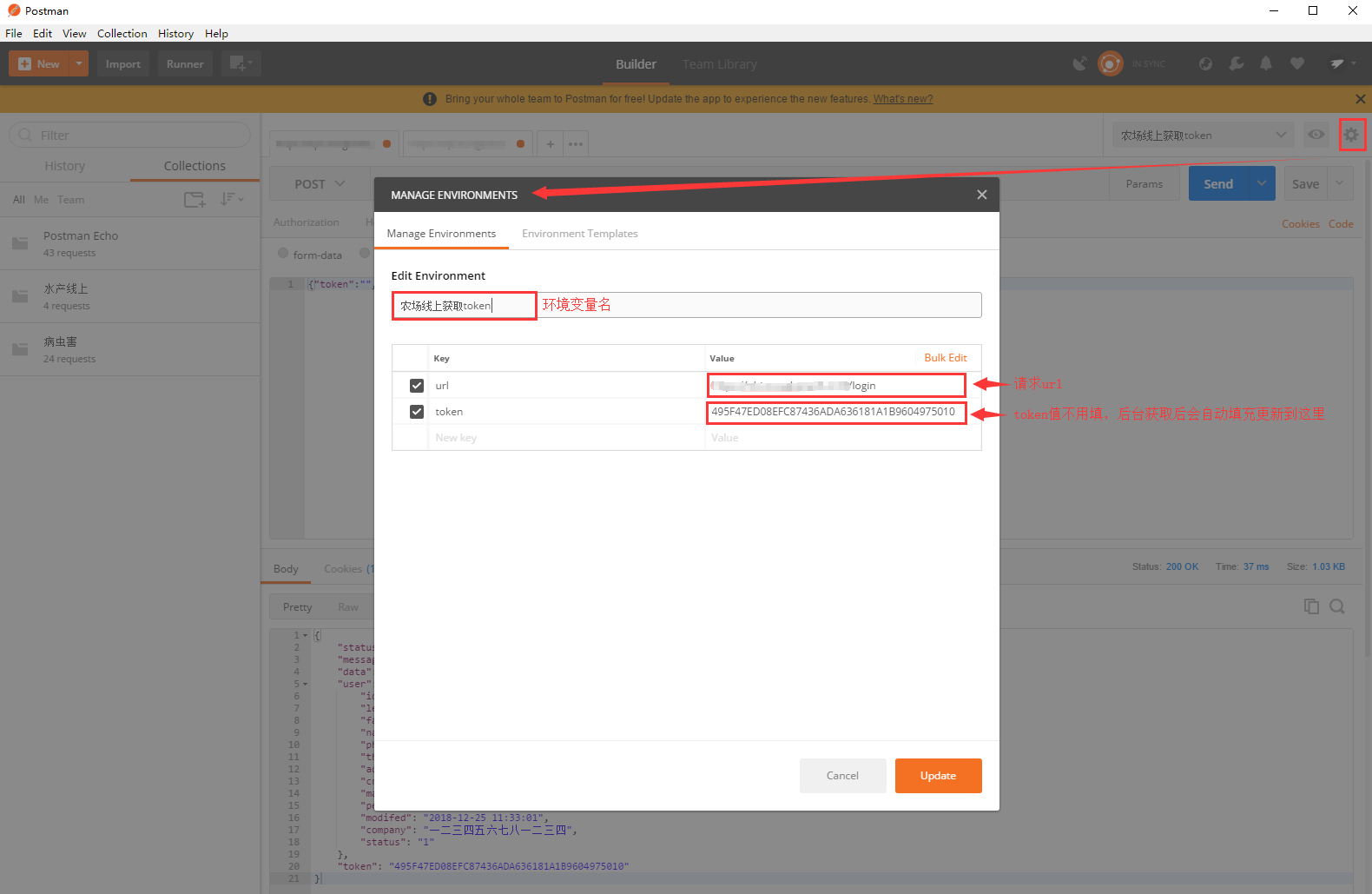Create a new collection folder icon
Viewport: 1372px width, 894px height.
point(195,200)
